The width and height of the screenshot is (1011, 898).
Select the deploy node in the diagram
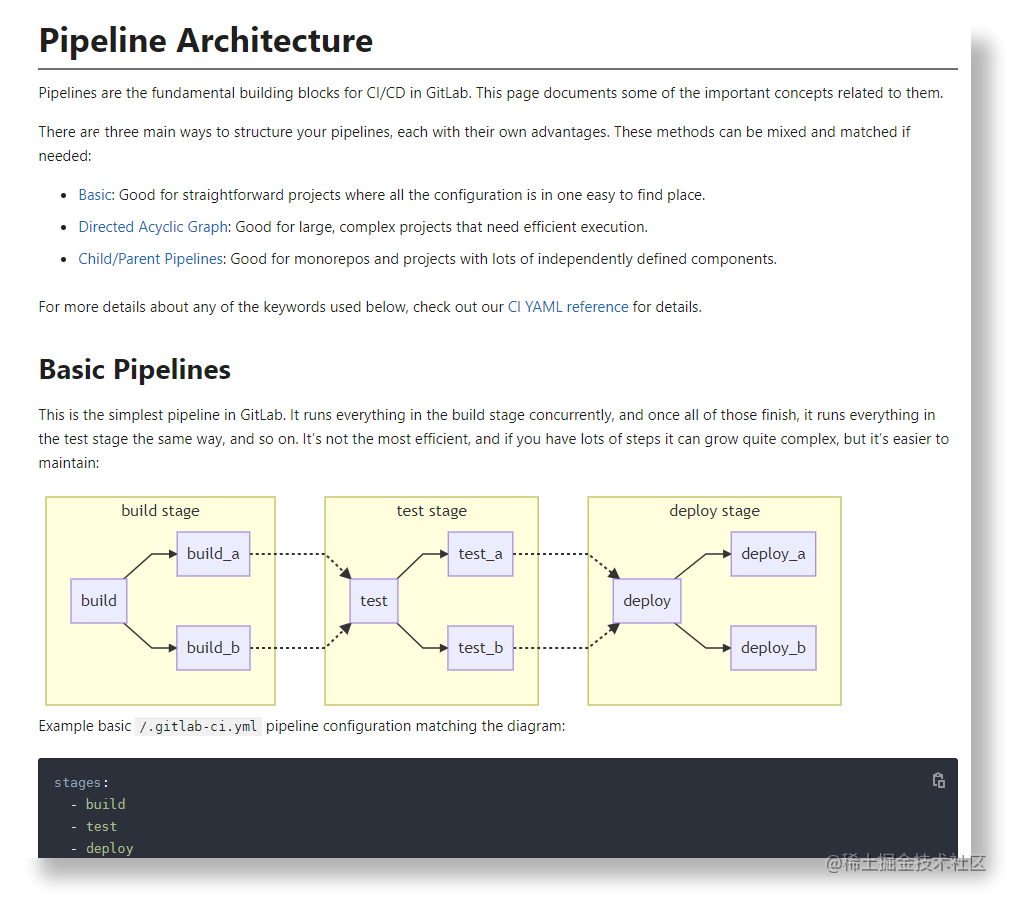click(647, 601)
